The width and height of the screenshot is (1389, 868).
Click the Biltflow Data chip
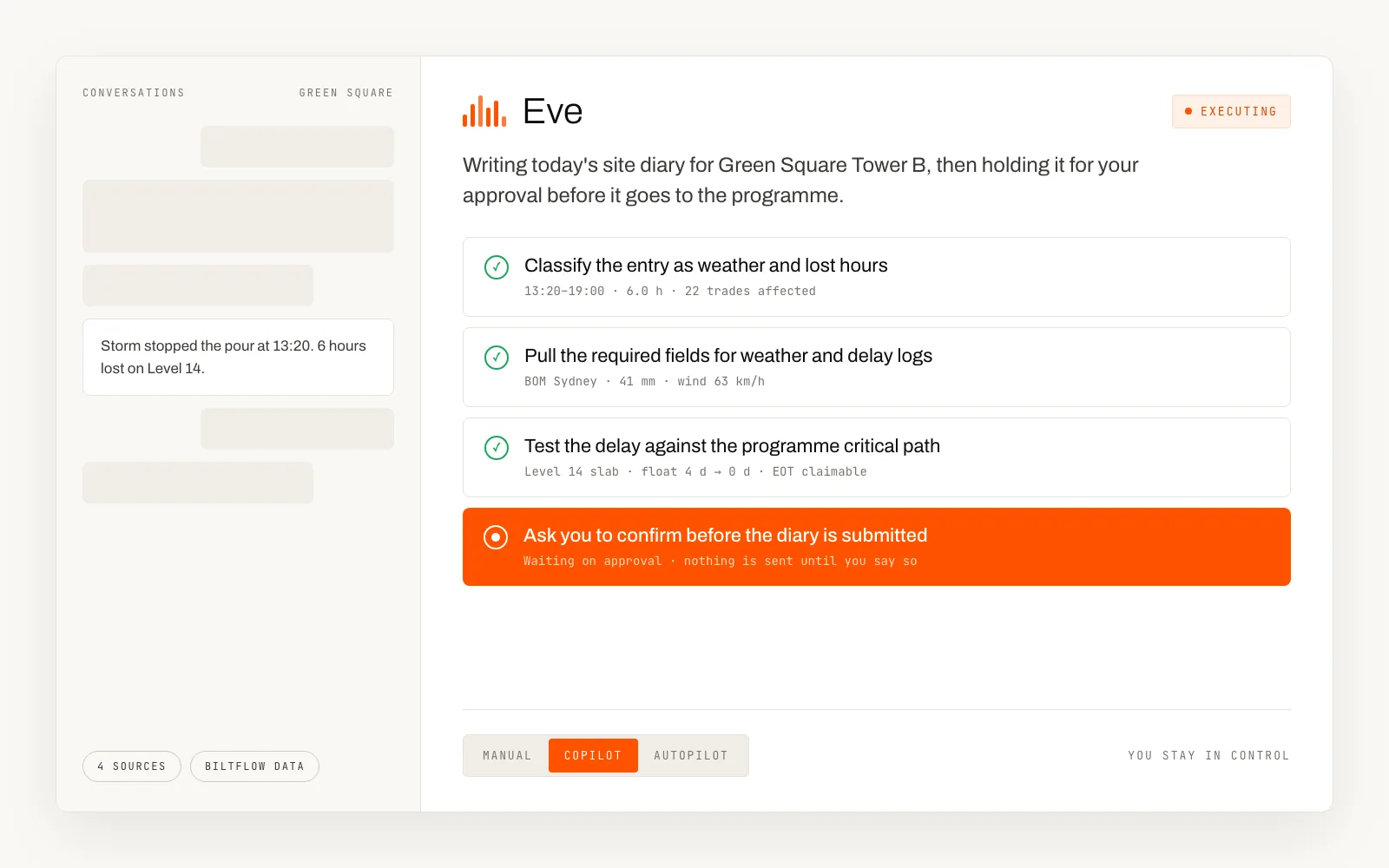point(254,766)
